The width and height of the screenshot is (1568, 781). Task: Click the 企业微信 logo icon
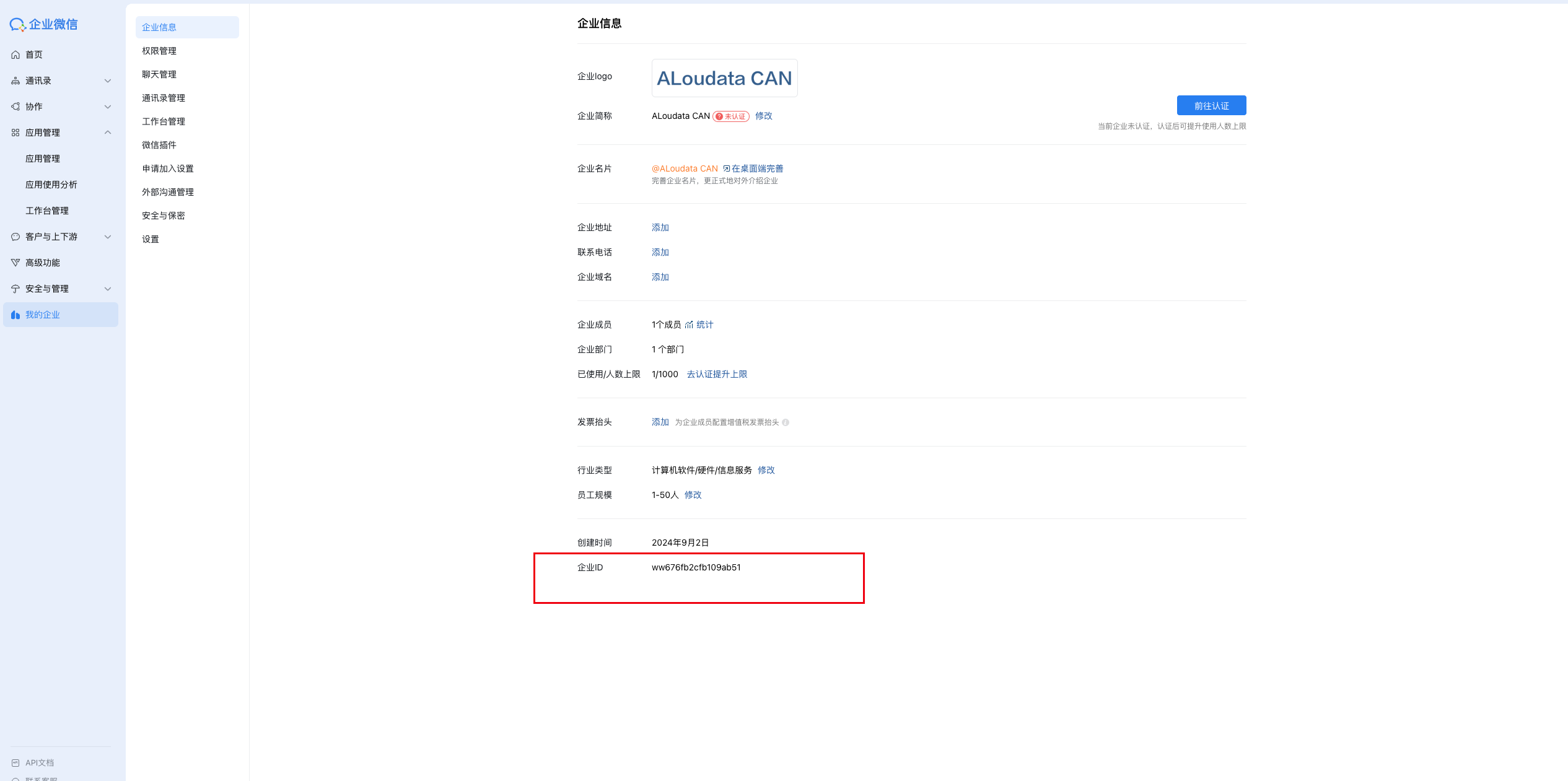click(x=17, y=25)
